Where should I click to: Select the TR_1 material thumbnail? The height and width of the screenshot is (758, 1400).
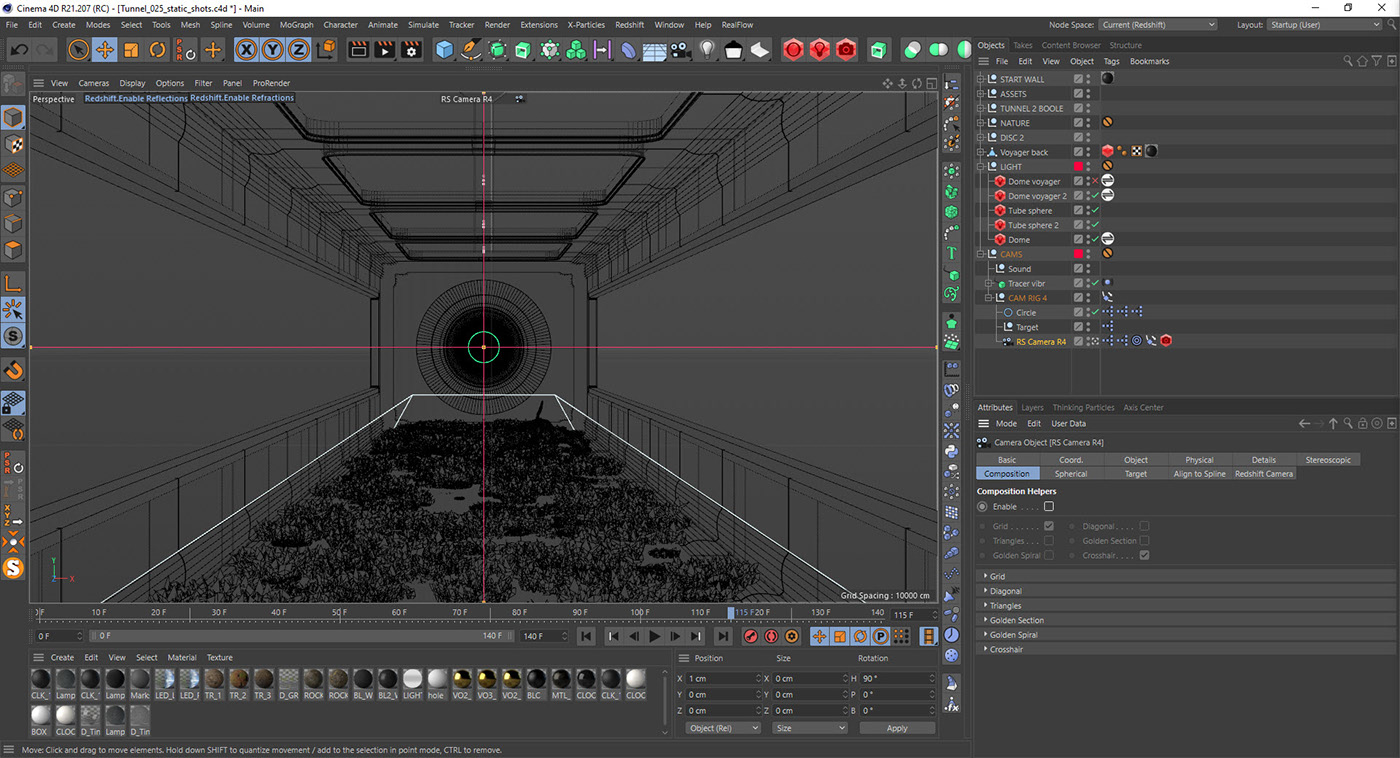point(214,680)
